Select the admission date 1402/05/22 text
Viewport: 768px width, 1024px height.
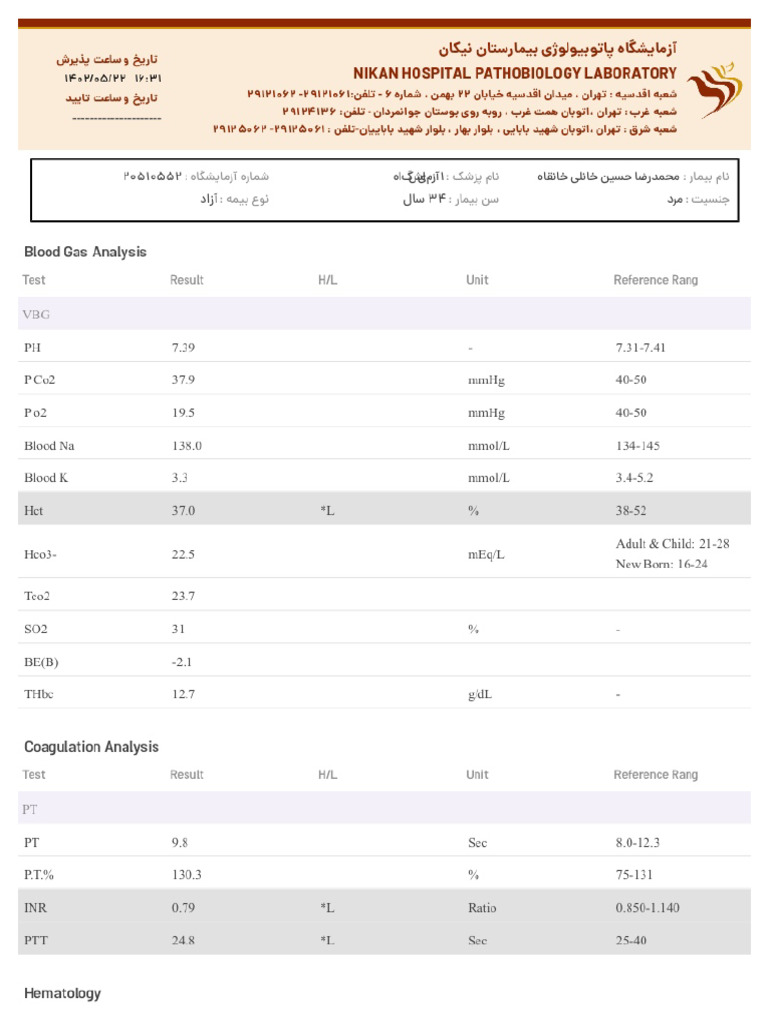pyautogui.click(x=95, y=78)
